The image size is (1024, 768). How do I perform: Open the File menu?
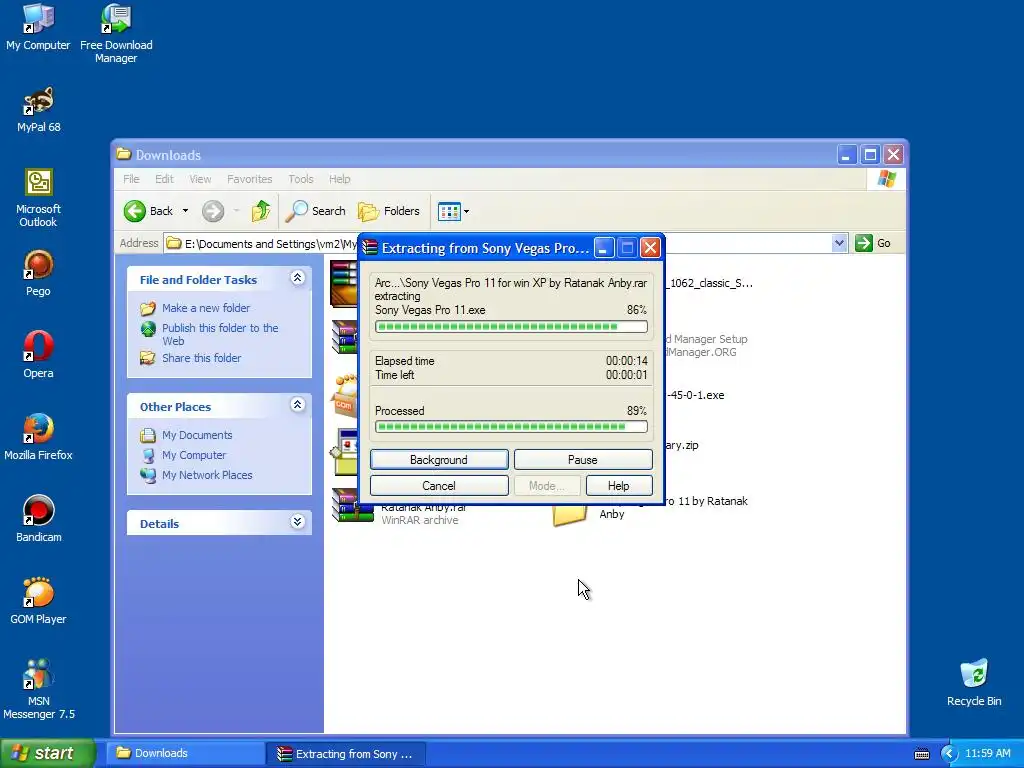coord(131,179)
